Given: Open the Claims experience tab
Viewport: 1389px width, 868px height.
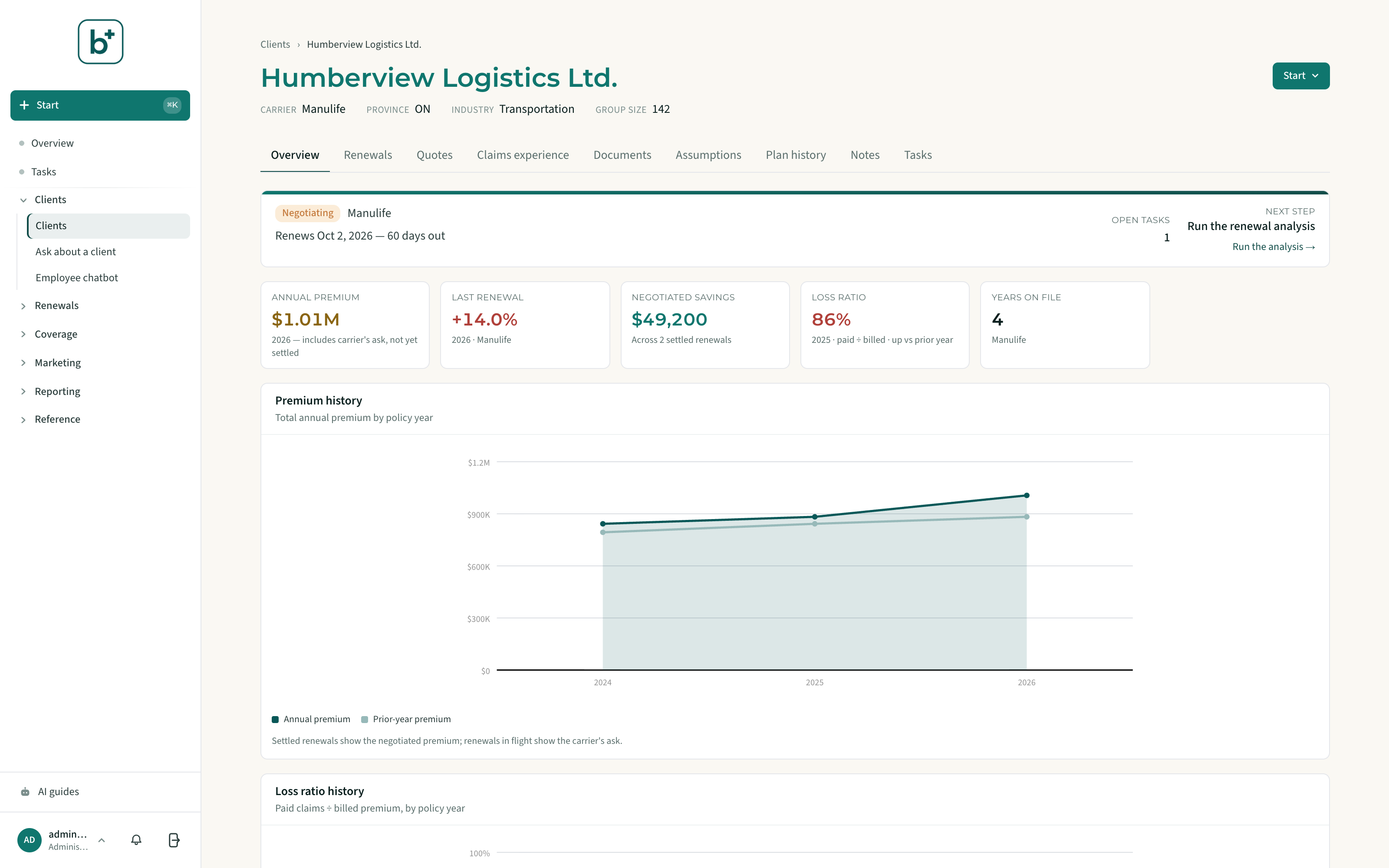Looking at the screenshot, I should click(523, 155).
